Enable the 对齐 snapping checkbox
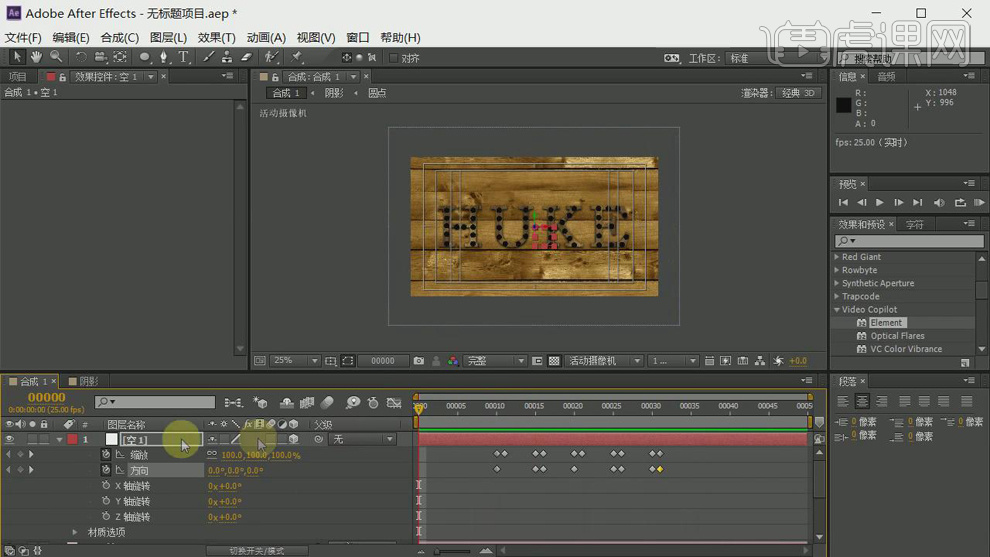Screen dimensions: 990x557 coord(393,58)
